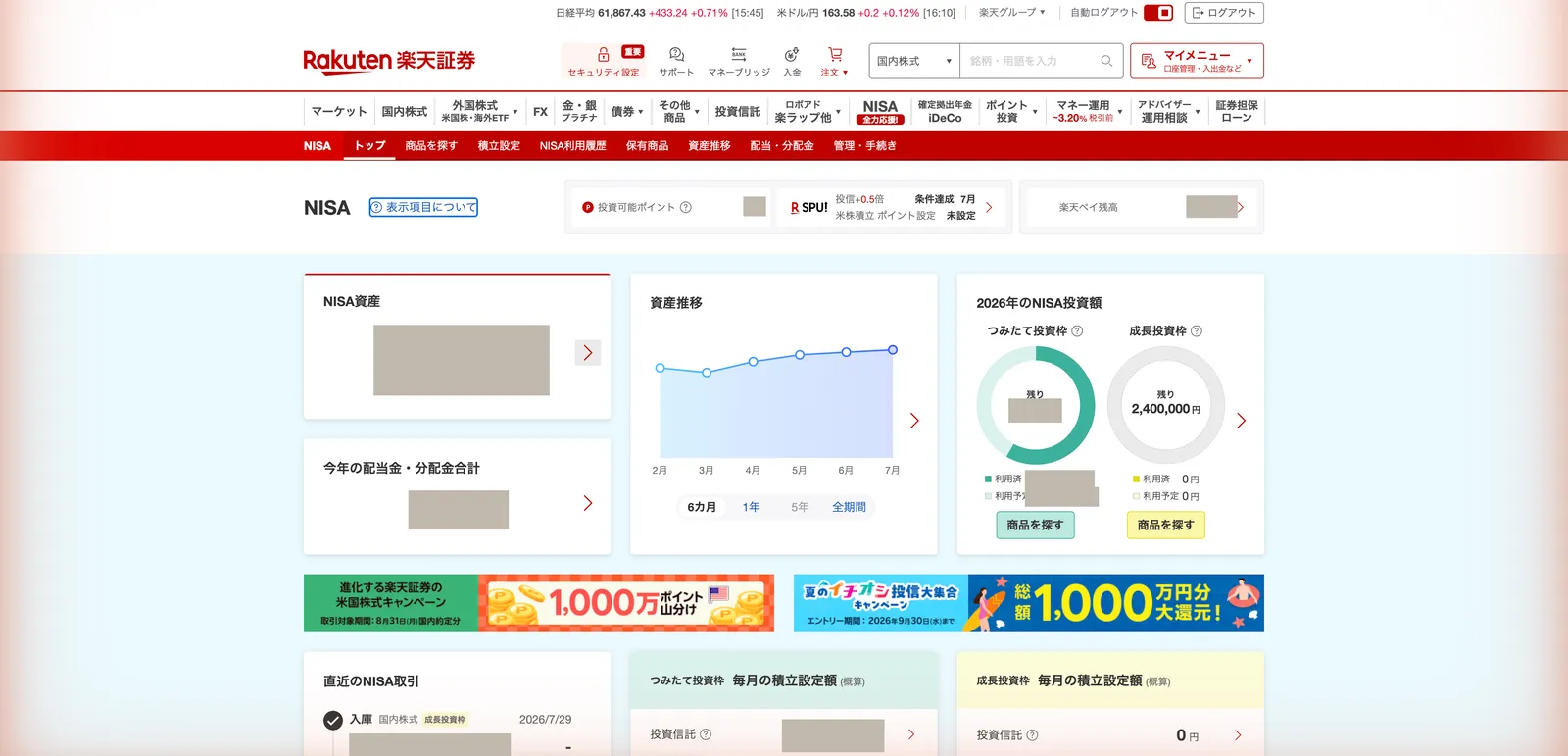Switch to the 積立設定 tab
This screenshot has width=1568, height=756.
pos(499,146)
